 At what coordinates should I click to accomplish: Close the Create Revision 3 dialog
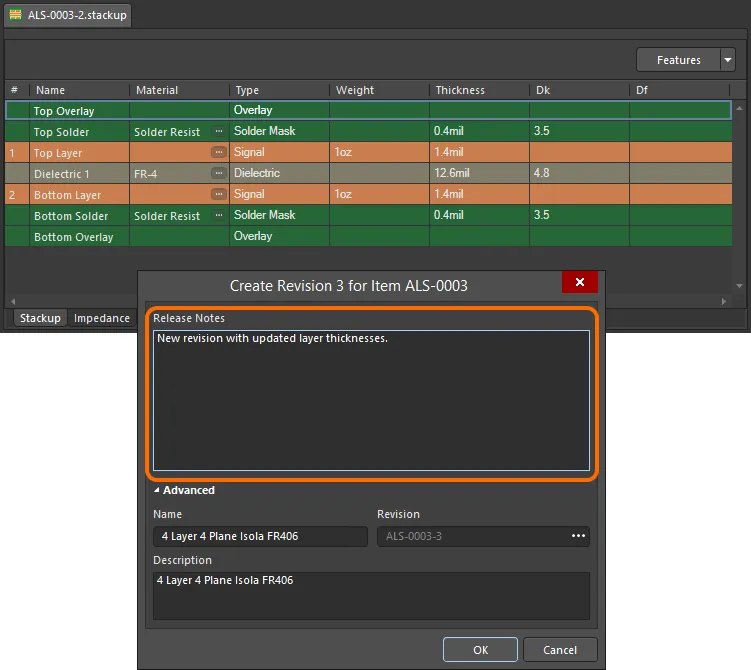(579, 283)
